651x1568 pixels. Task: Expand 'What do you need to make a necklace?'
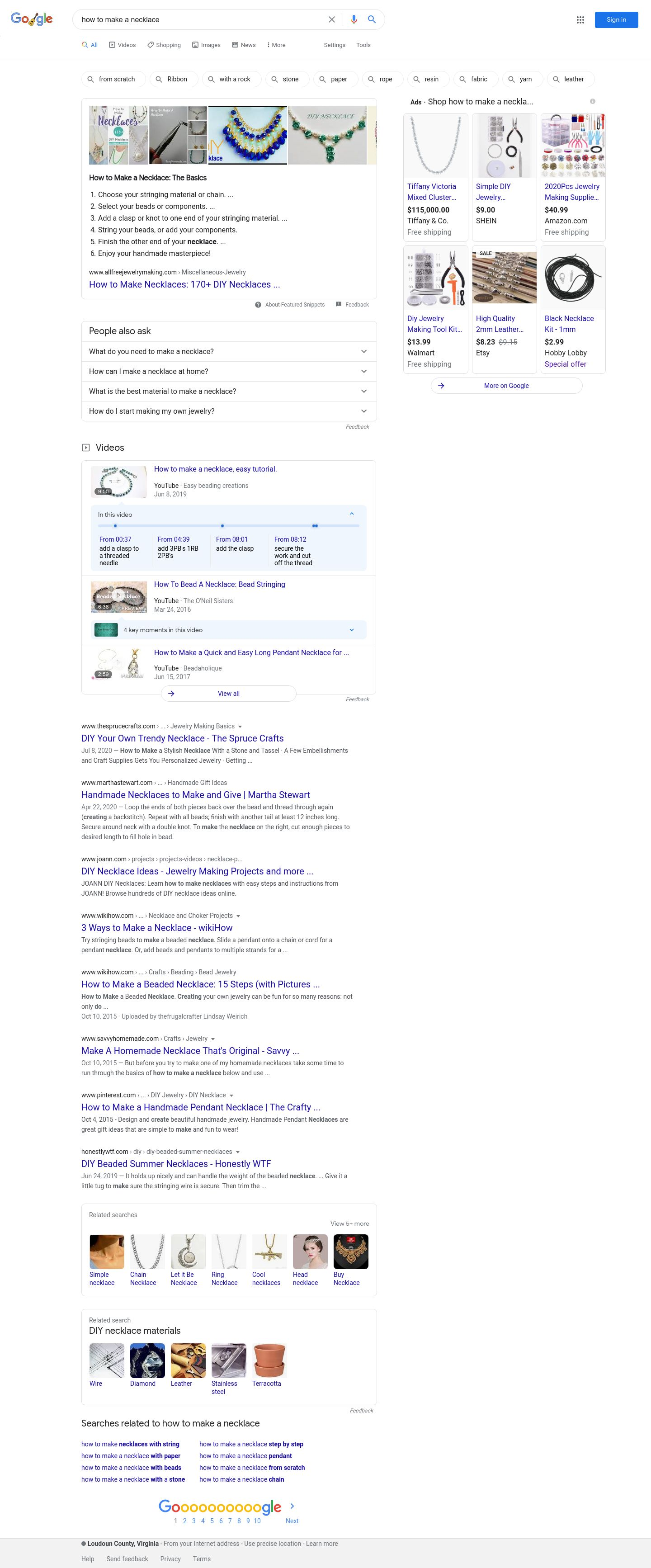(229, 351)
